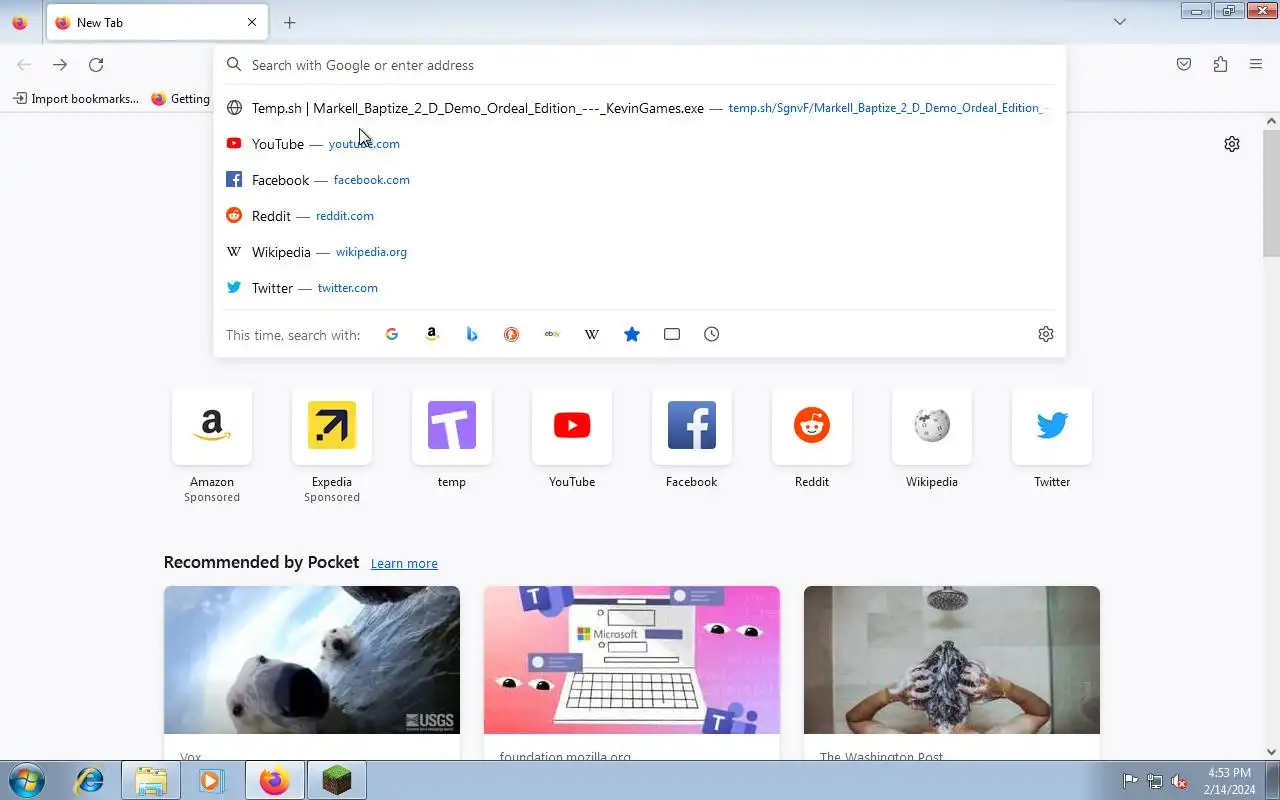Viewport: 1280px width, 800px height.
Task: Reload the current page
Action: click(96, 64)
